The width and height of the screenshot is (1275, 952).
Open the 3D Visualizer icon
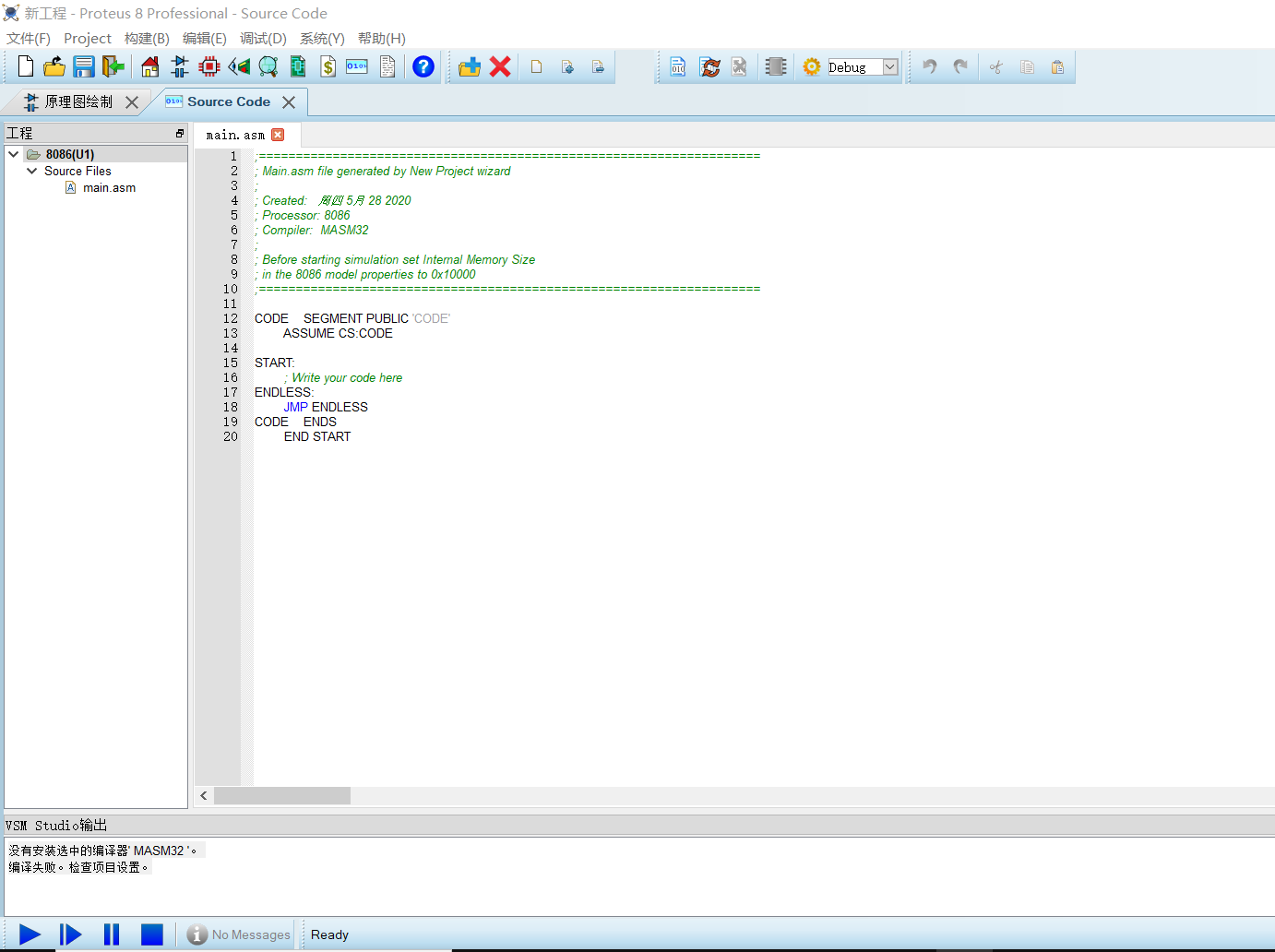pyautogui.click(x=239, y=66)
